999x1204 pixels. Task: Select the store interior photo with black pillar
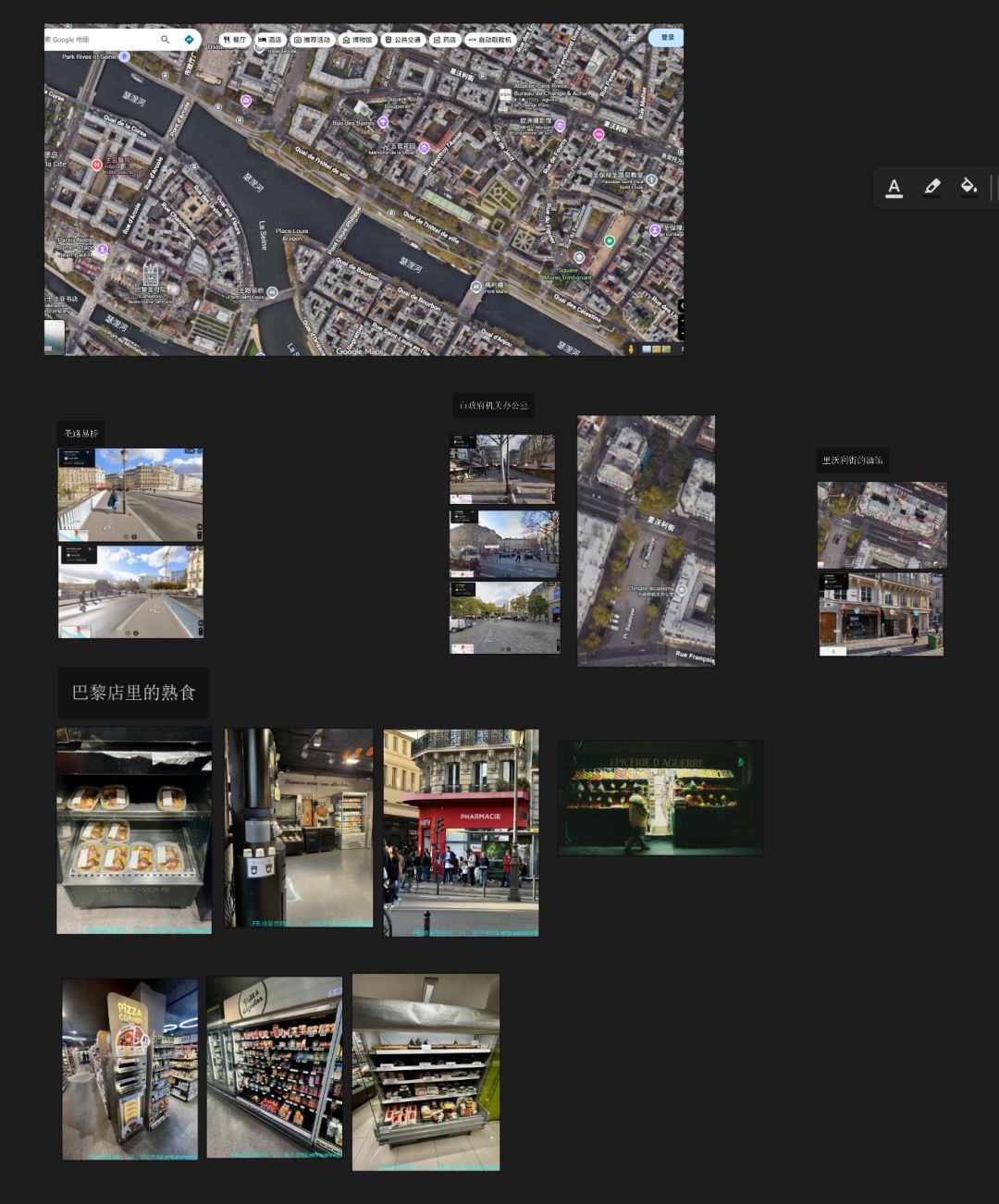(x=298, y=828)
